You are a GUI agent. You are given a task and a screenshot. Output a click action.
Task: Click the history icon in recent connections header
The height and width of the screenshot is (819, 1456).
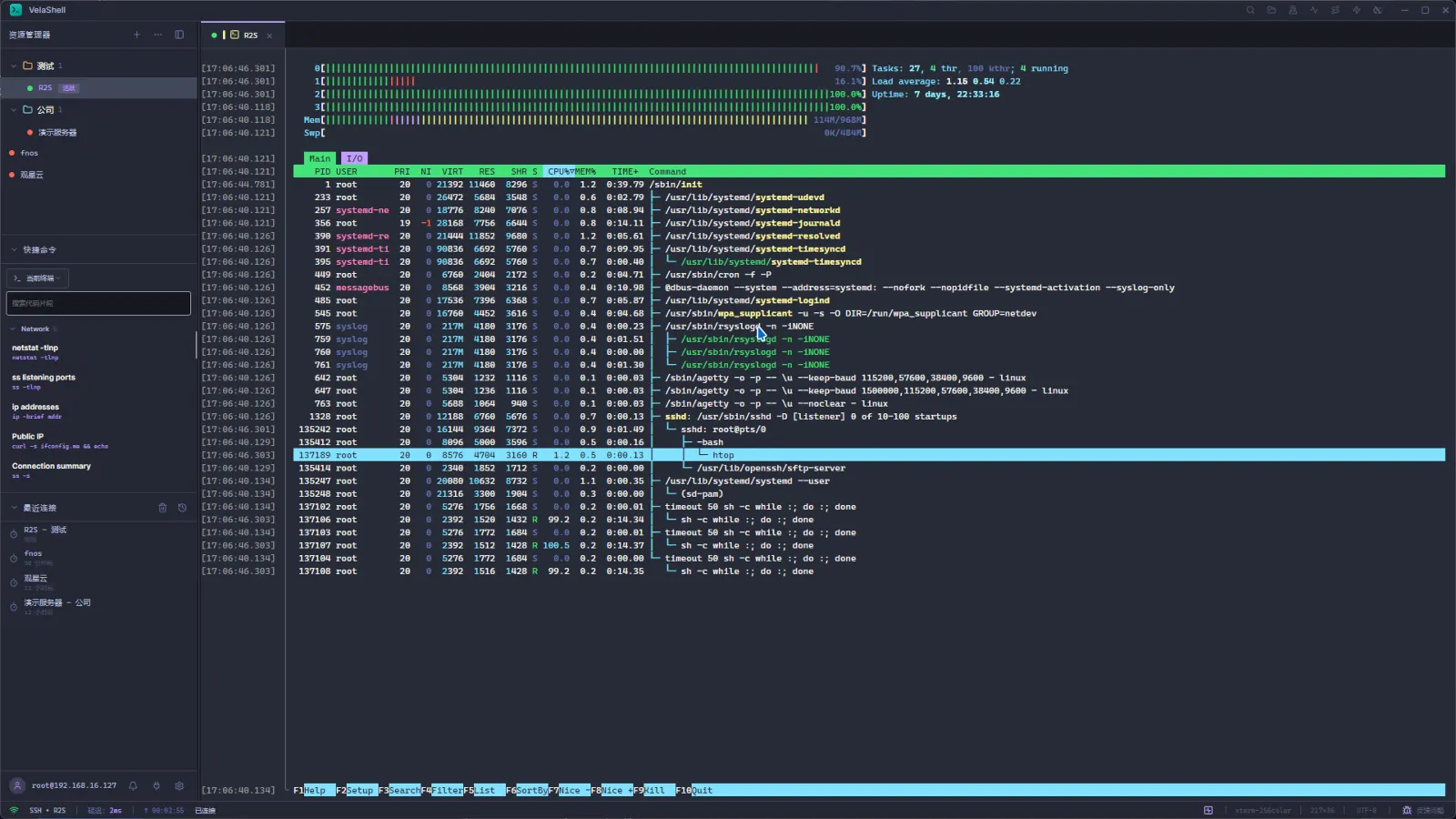coord(182,508)
